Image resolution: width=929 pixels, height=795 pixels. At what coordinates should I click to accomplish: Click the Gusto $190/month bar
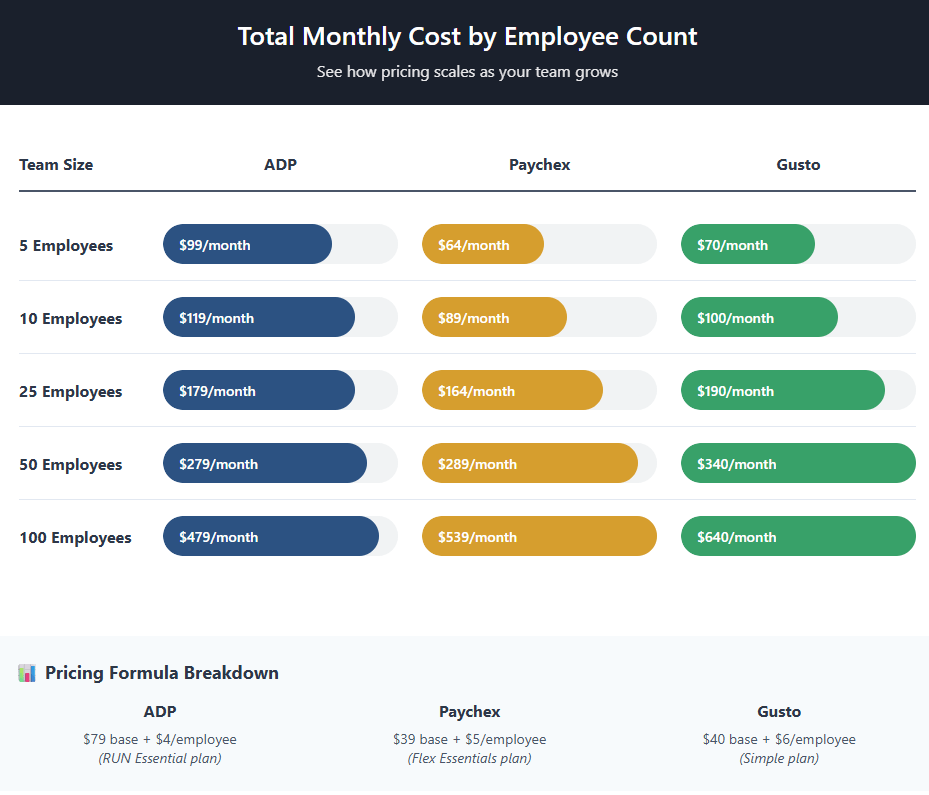(783, 390)
